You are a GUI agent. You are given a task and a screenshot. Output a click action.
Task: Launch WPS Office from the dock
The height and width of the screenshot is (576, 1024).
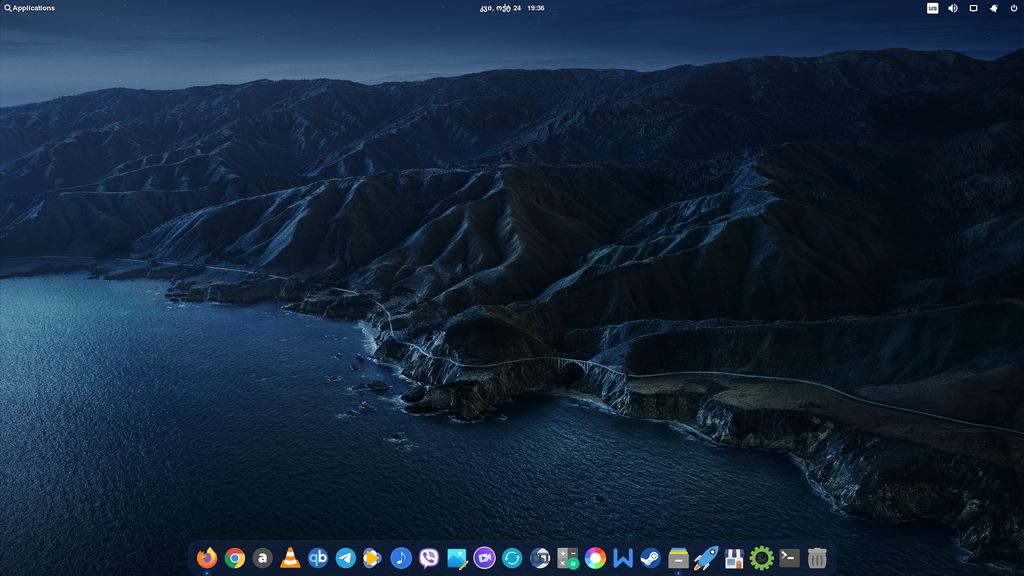pos(623,558)
